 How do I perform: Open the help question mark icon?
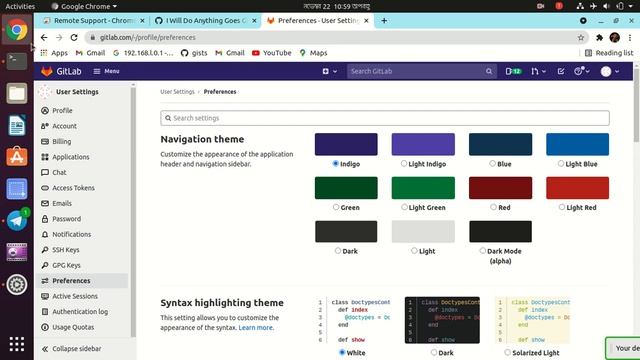(578, 71)
